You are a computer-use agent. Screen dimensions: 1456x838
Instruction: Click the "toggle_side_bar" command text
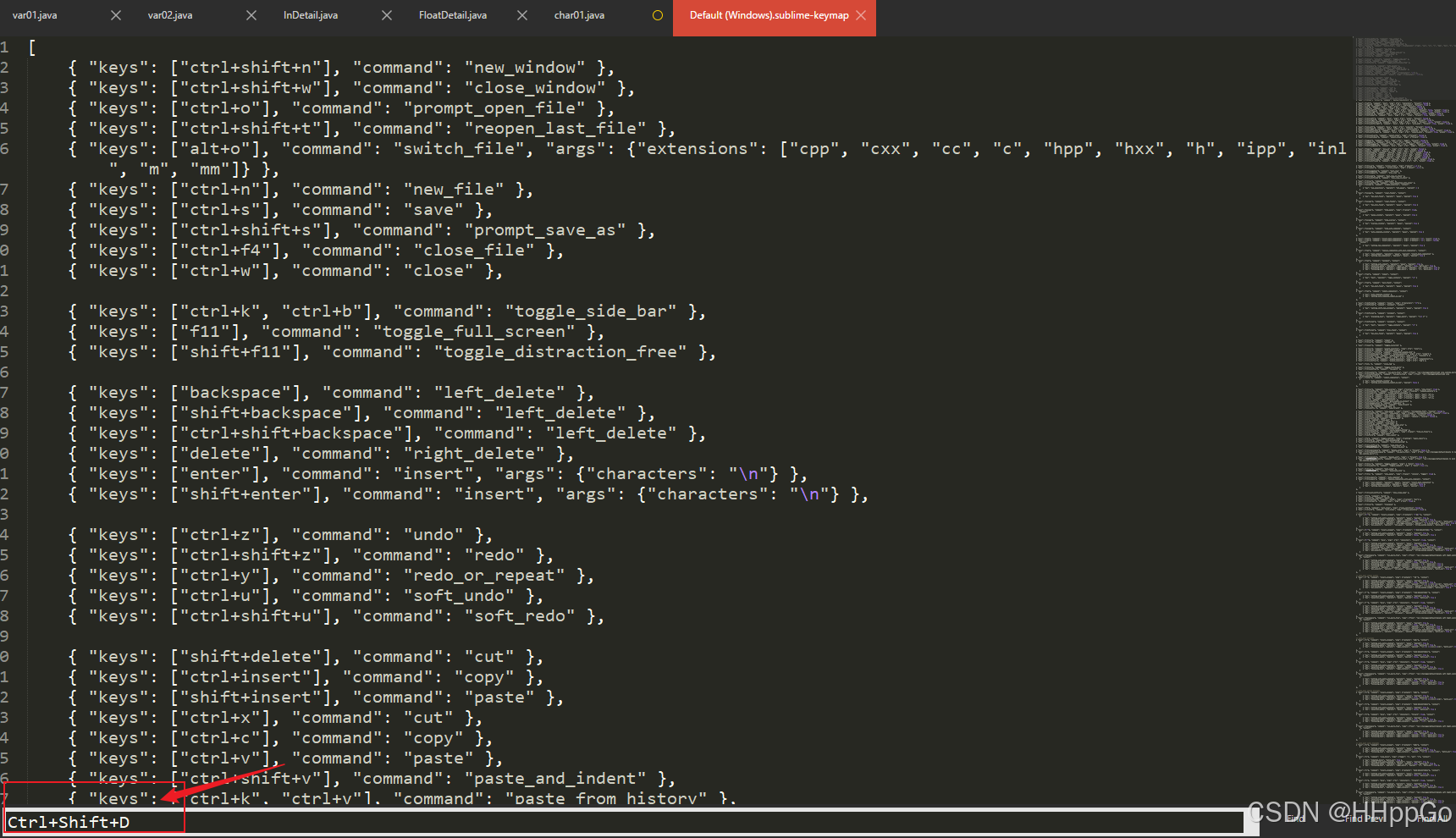[591, 311]
